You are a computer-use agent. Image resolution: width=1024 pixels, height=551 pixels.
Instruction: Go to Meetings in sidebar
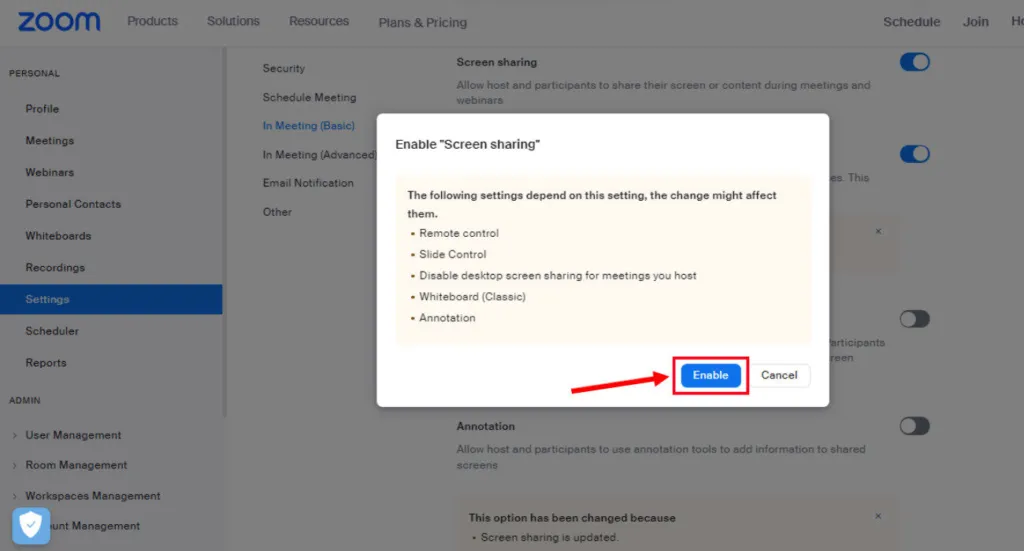(x=50, y=140)
